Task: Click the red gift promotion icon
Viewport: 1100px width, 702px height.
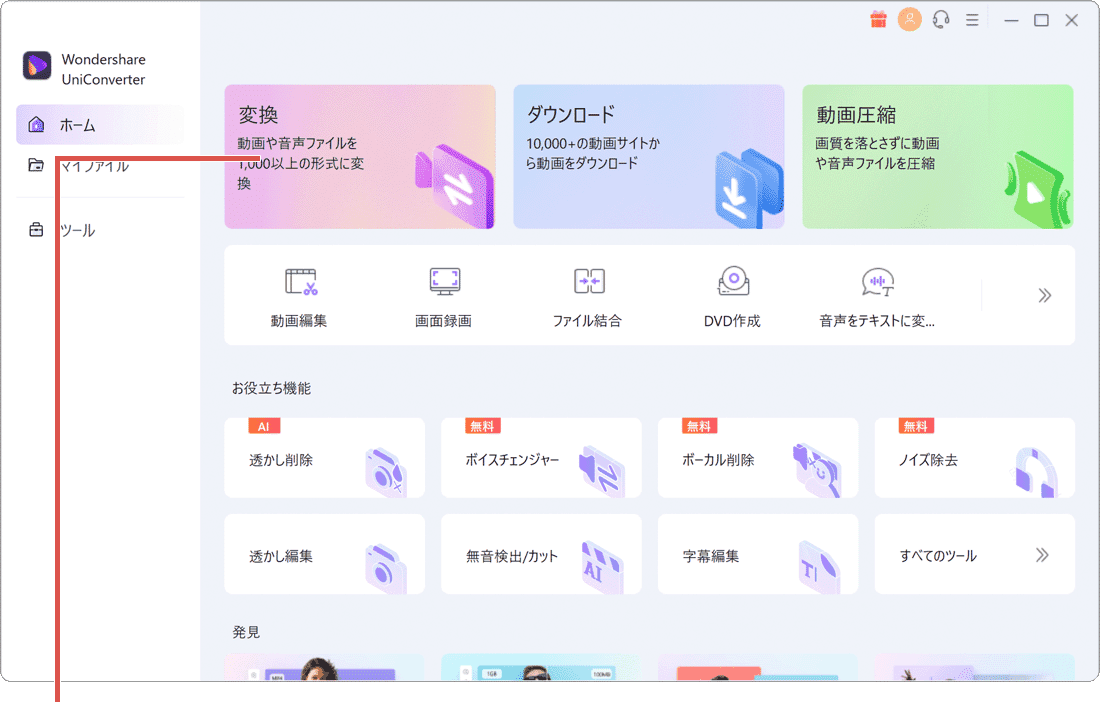Action: coord(878,19)
